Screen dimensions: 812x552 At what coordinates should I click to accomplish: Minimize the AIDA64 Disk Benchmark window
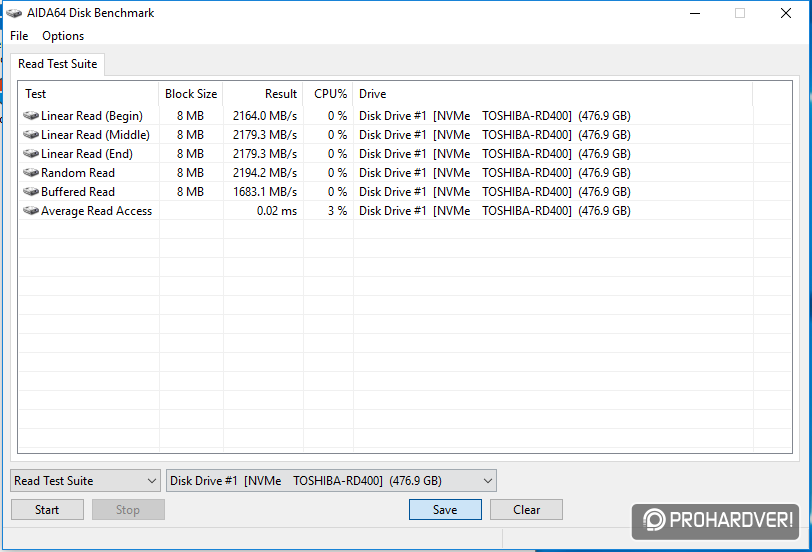[695, 13]
